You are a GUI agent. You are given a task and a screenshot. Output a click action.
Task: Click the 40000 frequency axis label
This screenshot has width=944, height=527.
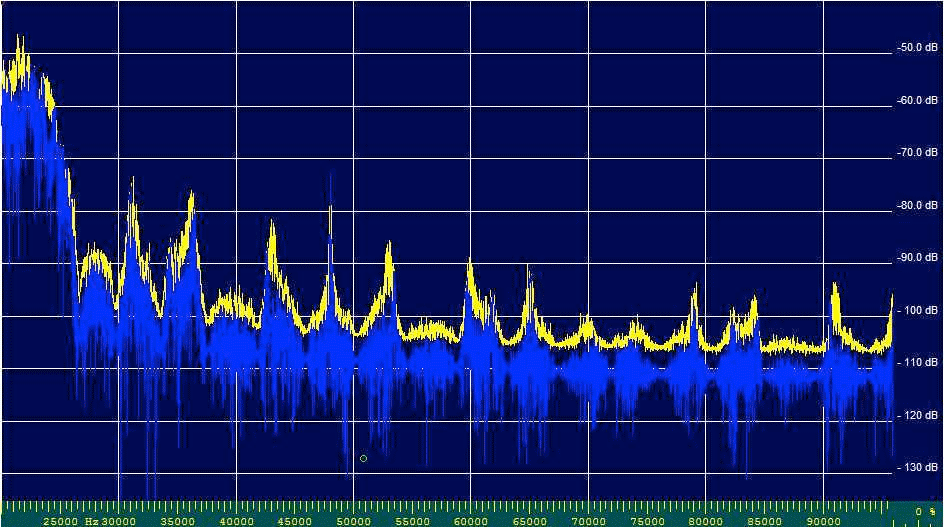236,521
